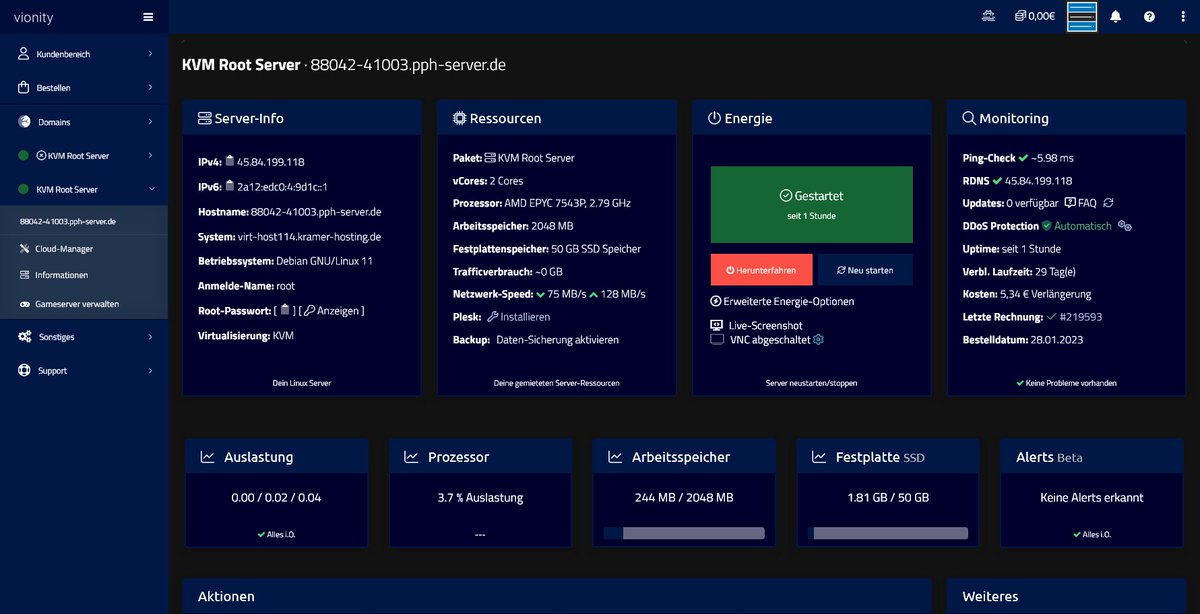Image resolution: width=1200 pixels, height=614 pixels.
Task: Open the Updates FAQ link
Action: pos(1080,203)
